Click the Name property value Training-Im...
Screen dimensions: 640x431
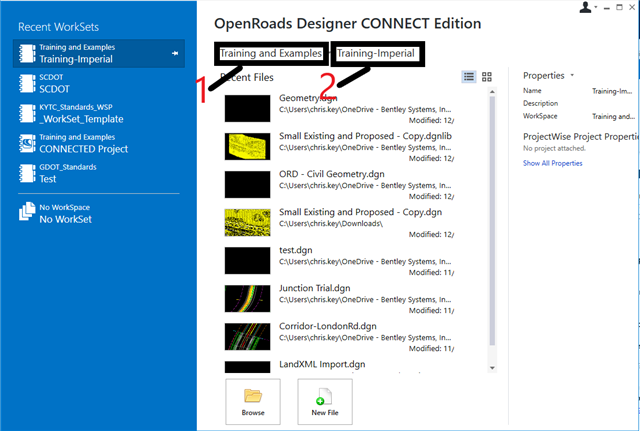pyautogui.click(x=612, y=91)
